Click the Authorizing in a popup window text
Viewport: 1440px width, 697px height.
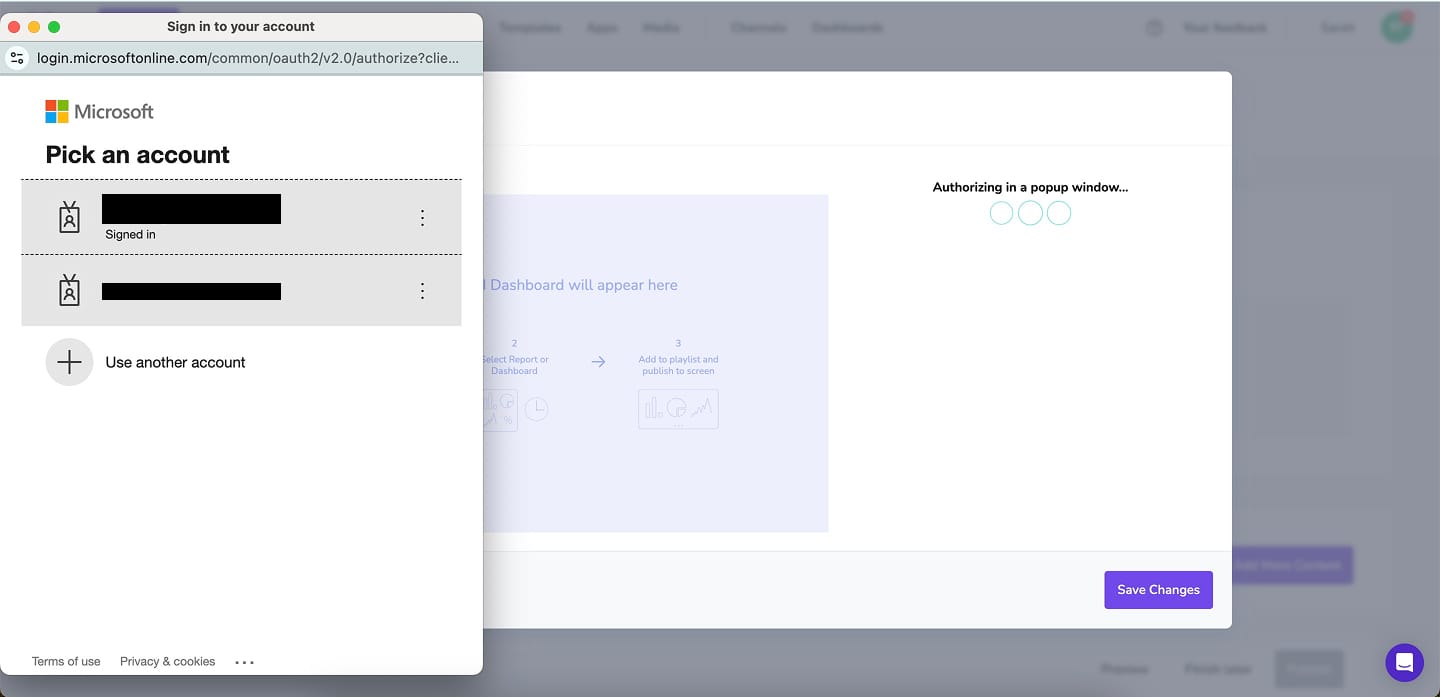coord(1030,187)
